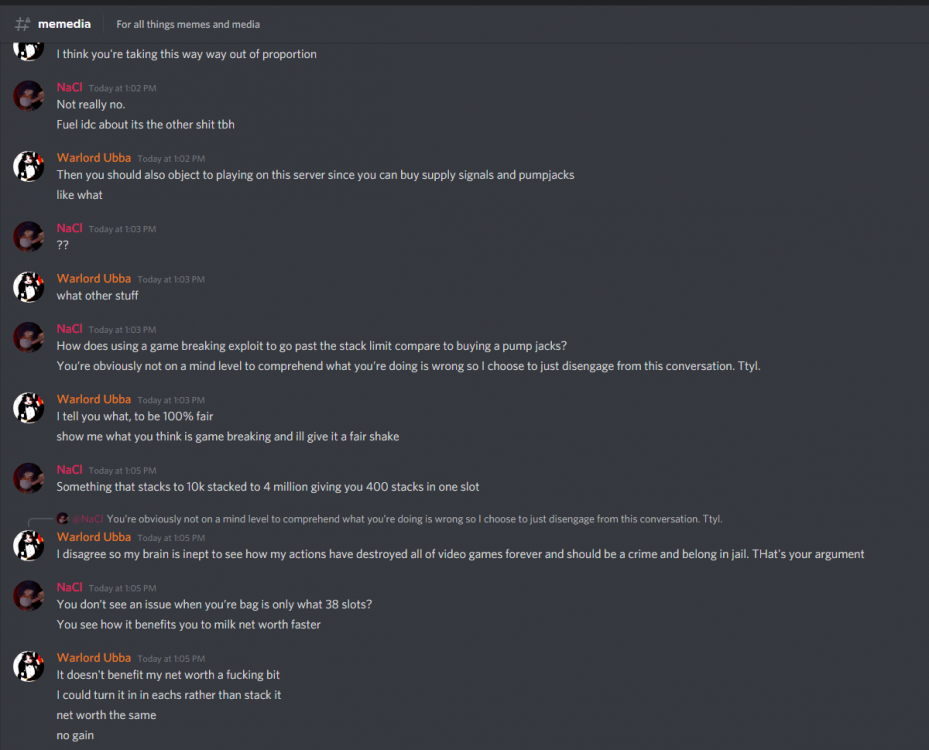Open the memedia channel name in header
The image size is (929, 750).
pos(64,24)
